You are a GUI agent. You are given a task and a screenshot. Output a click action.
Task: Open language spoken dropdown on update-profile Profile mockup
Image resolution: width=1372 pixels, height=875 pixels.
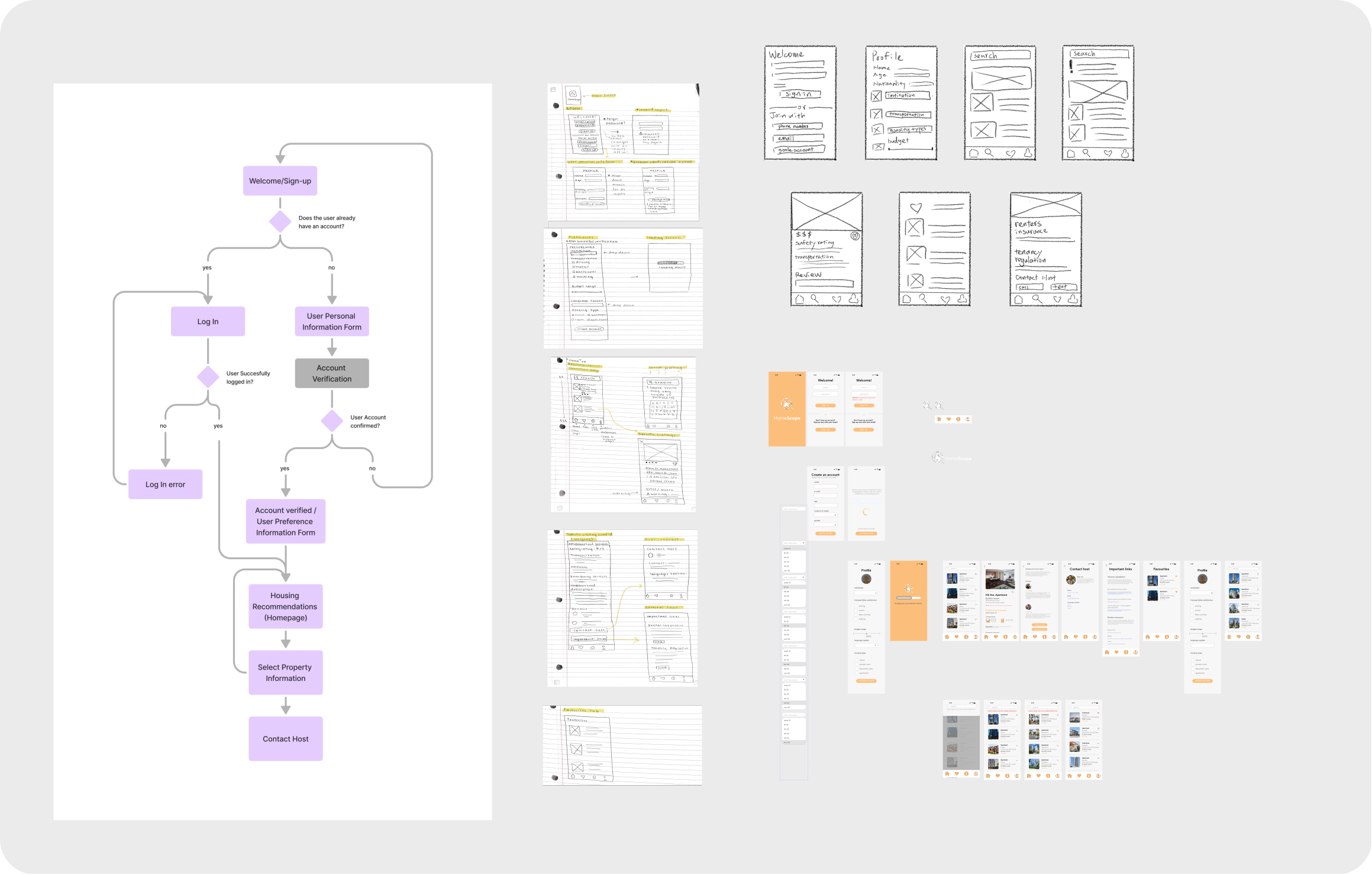[x=1202, y=645]
